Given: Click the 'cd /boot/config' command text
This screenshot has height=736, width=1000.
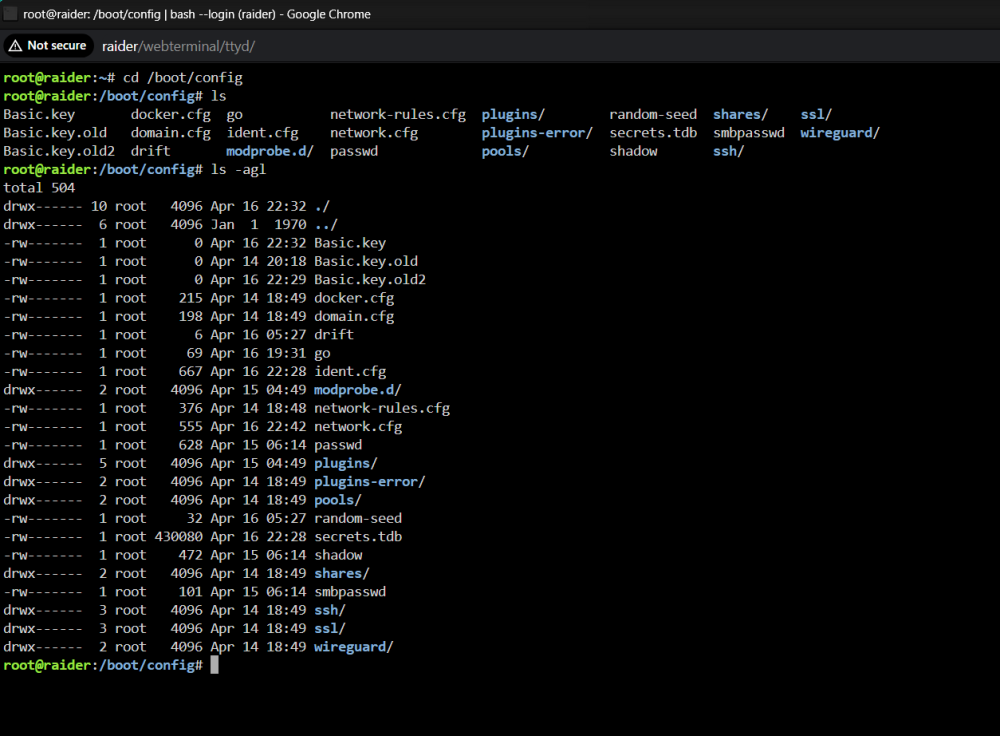Looking at the screenshot, I should click(x=183, y=78).
